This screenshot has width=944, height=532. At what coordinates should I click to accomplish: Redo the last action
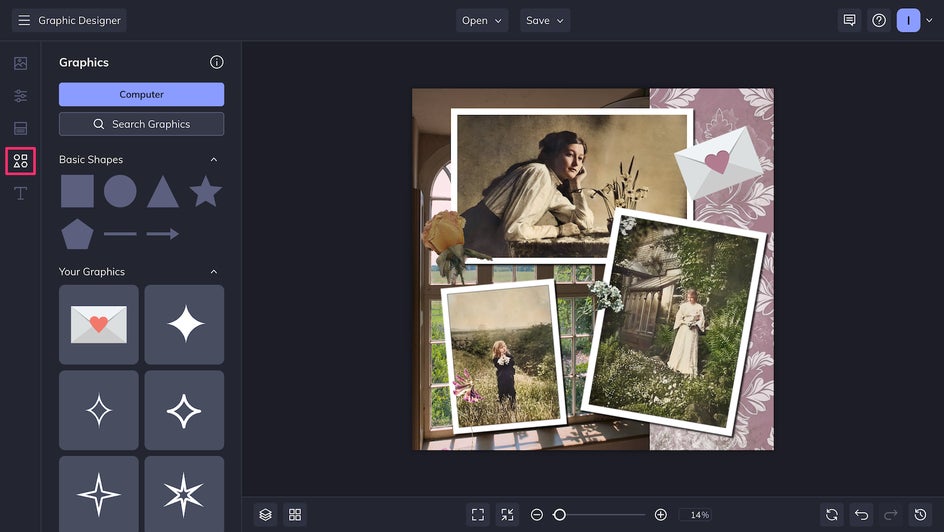coord(891,515)
